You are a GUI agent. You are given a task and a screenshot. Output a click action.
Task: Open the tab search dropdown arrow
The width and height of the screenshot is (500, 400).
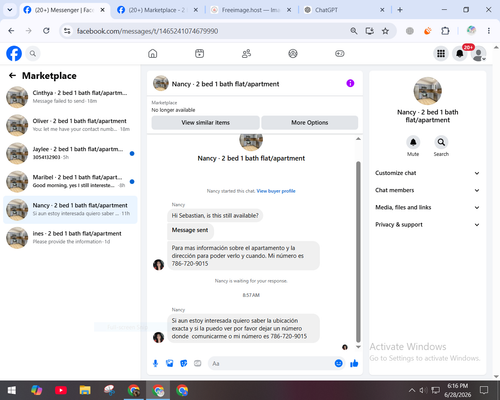coord(10,10)
